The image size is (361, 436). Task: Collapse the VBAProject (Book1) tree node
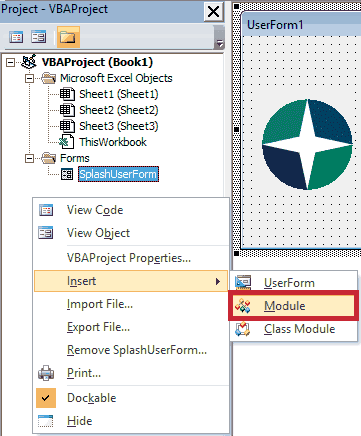tap(11, 62)
